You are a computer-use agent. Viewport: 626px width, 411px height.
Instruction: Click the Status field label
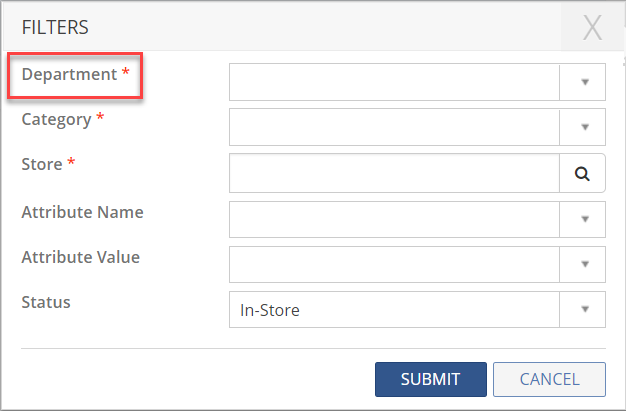point(46,302)
